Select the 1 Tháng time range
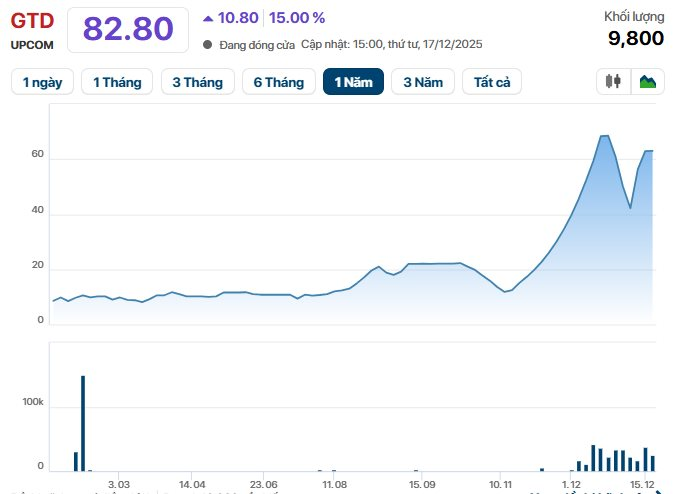Viewport: 675px width, 494px height. point(117,82)
